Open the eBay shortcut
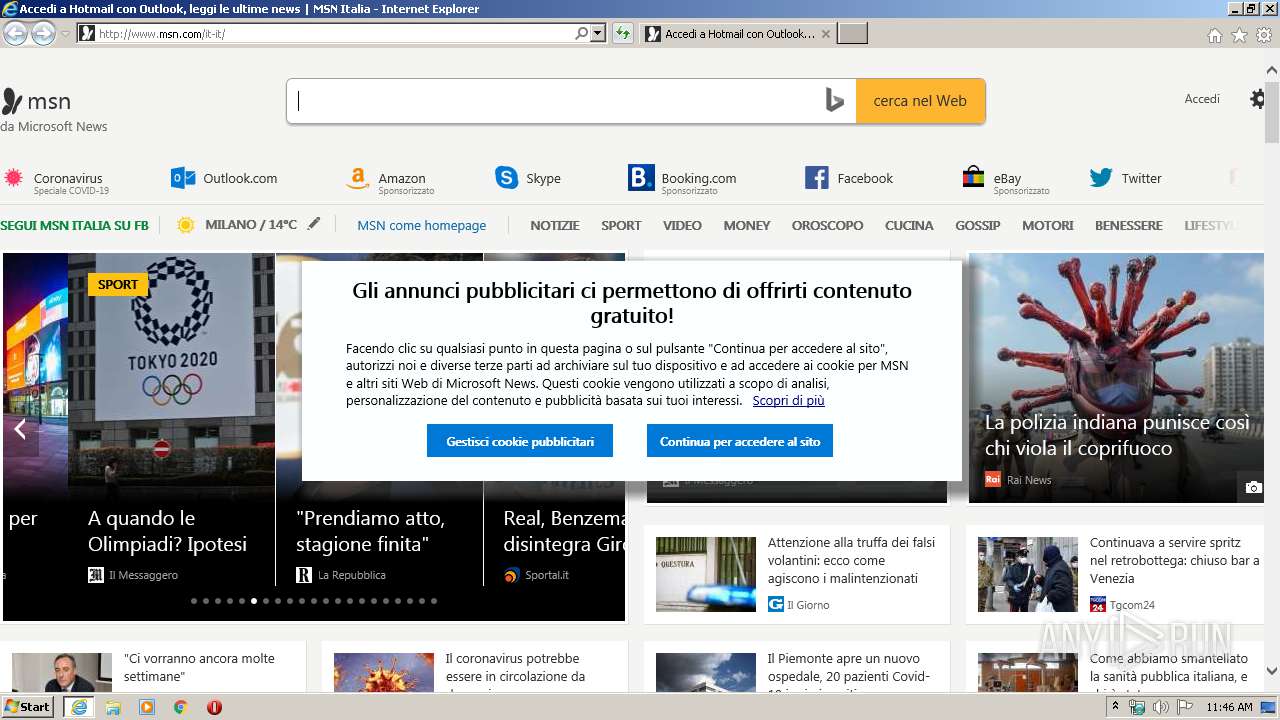The width and height of the screenshot is (1280, 720). (1006, 181)
